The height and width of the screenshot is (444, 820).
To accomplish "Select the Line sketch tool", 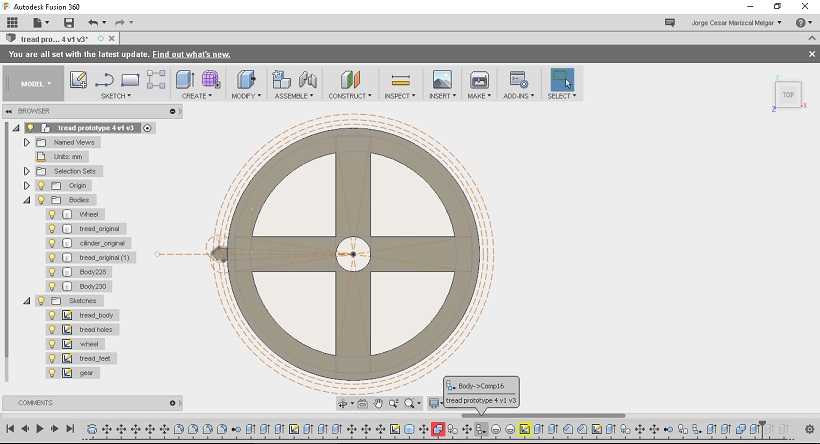I will point(105,80).
